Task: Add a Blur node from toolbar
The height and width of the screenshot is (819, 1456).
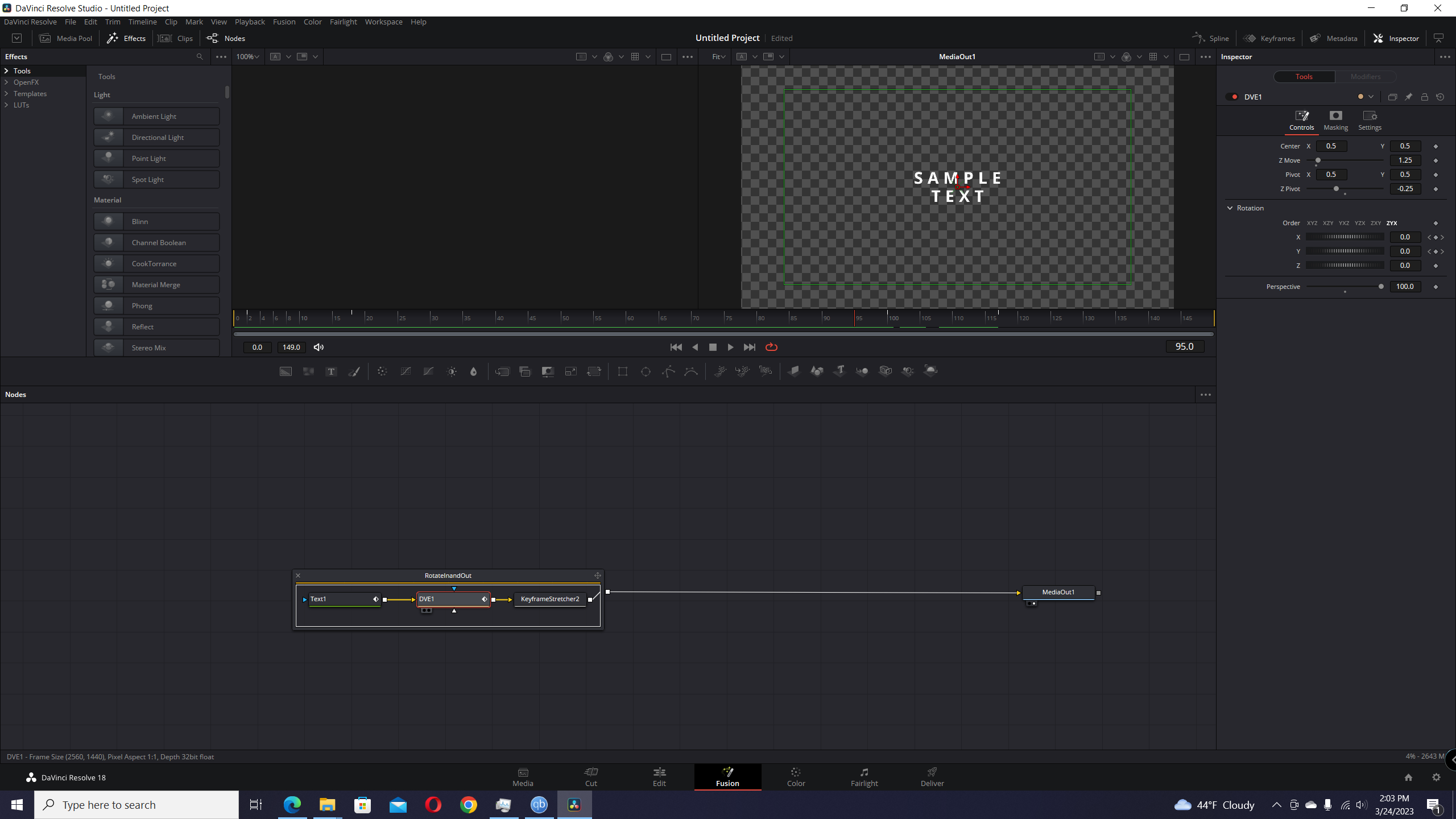Action: point(473,371)
